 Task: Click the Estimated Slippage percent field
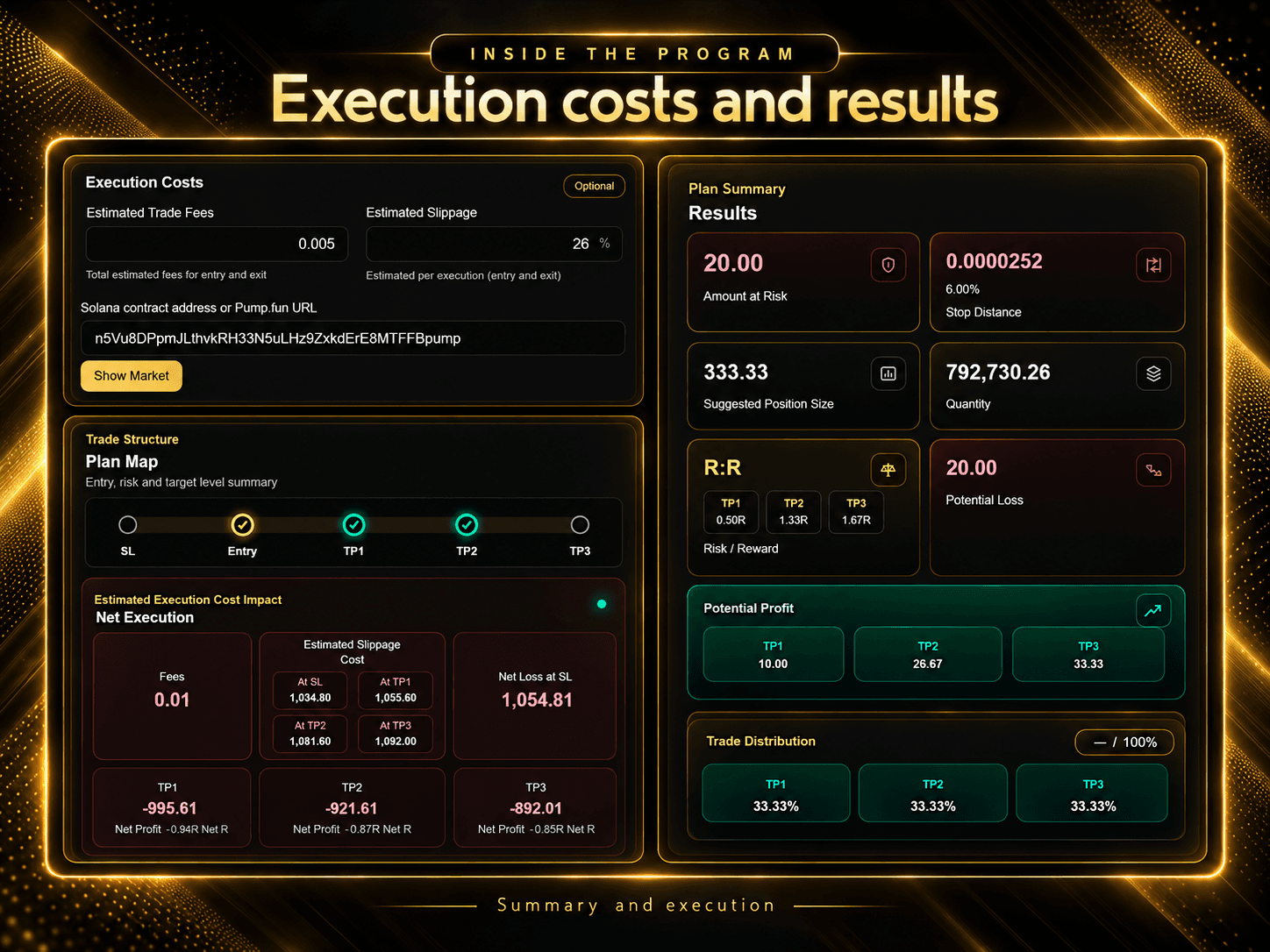[494, 244]
